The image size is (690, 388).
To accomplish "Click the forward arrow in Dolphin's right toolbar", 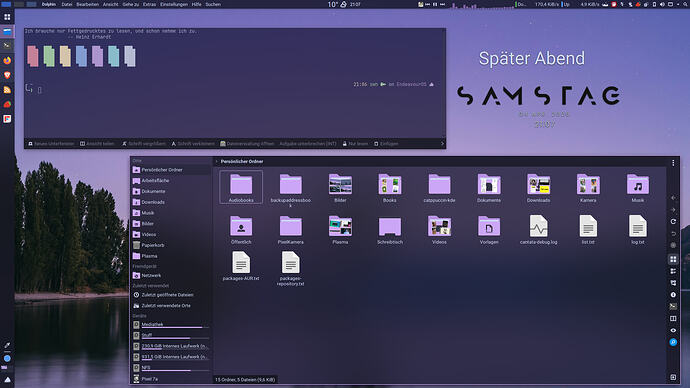I will point(673,210).
